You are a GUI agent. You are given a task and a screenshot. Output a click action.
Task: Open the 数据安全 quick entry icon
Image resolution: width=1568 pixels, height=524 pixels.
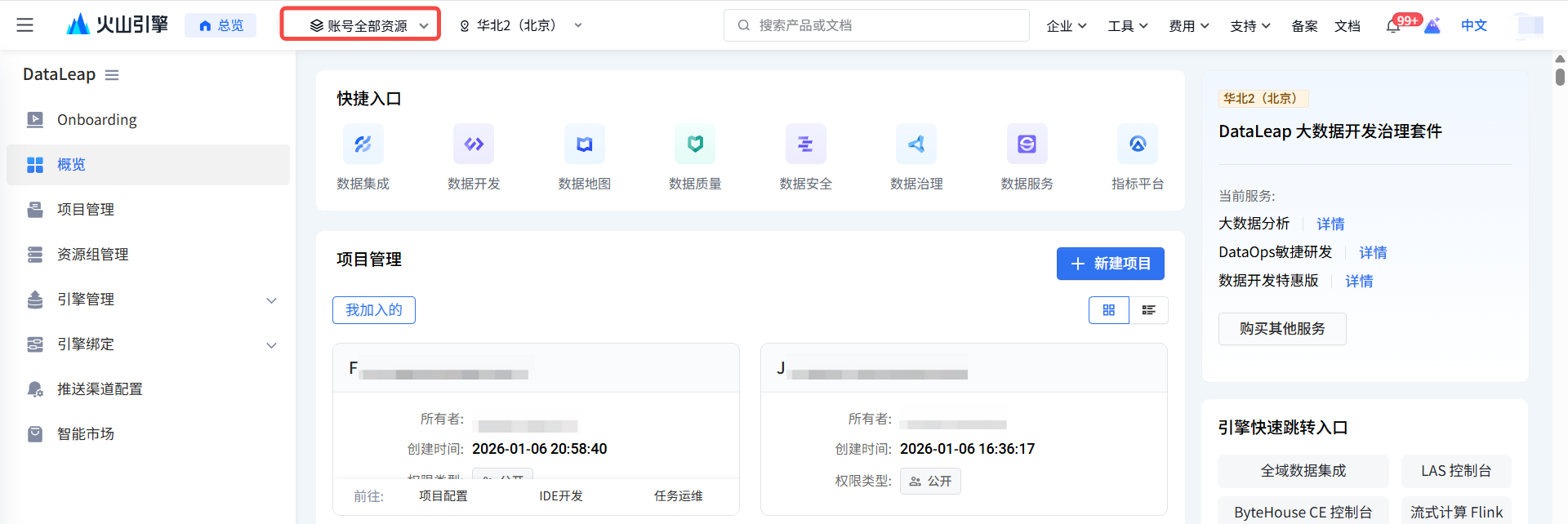click(805, 144)
